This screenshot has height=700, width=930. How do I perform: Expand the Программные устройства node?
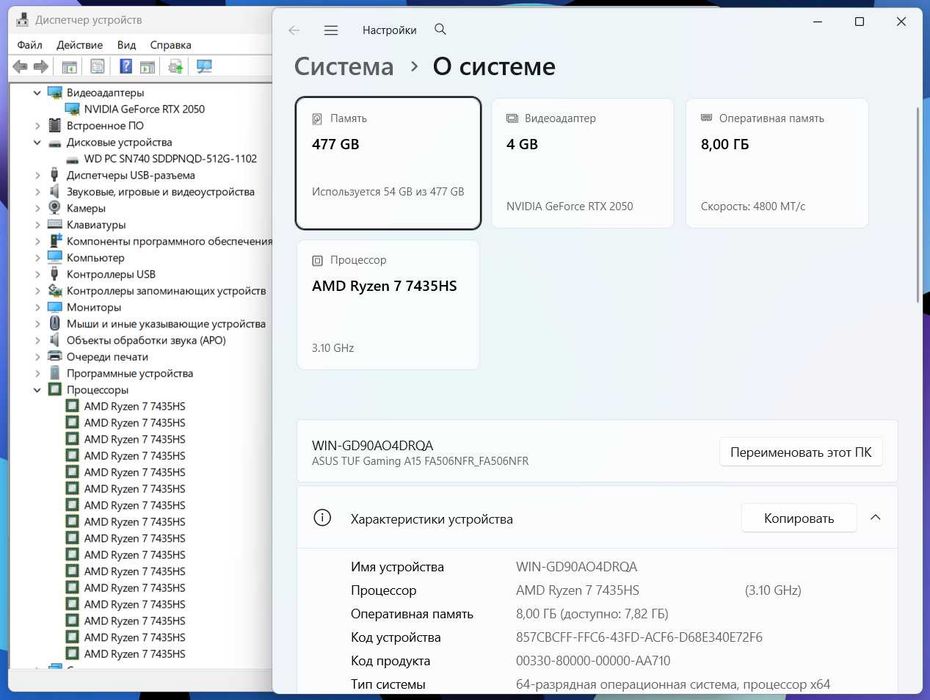click(x=37, y=373)
